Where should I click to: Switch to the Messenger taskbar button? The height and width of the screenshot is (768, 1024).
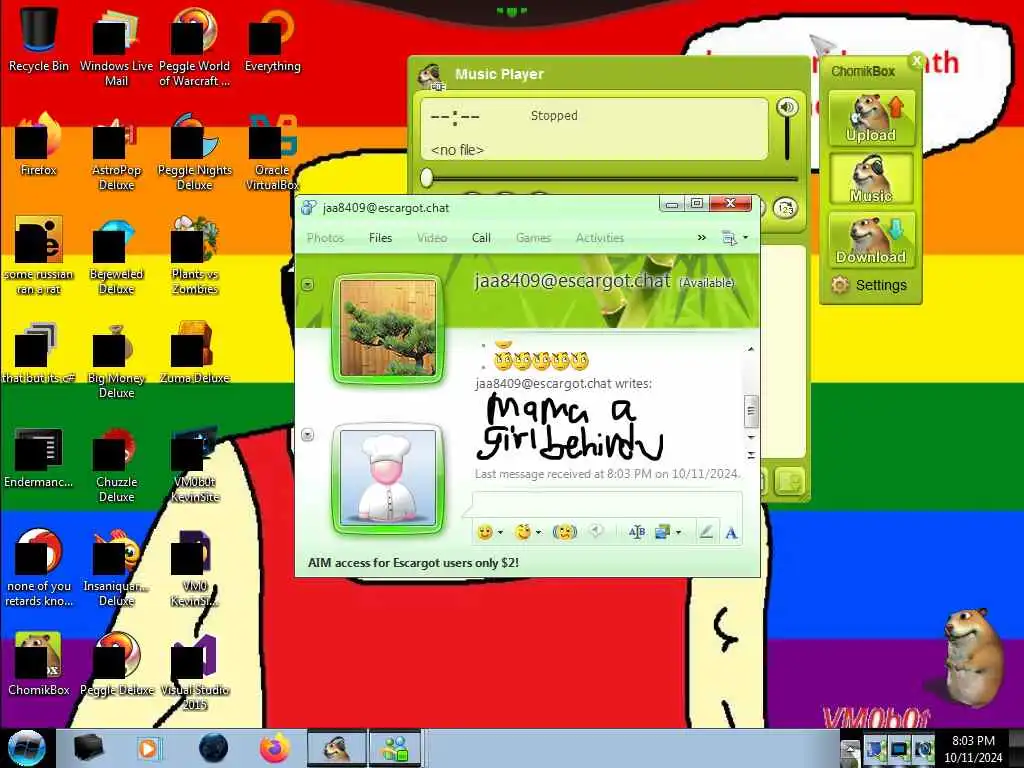pyautogui.click(x=395, y=748)
